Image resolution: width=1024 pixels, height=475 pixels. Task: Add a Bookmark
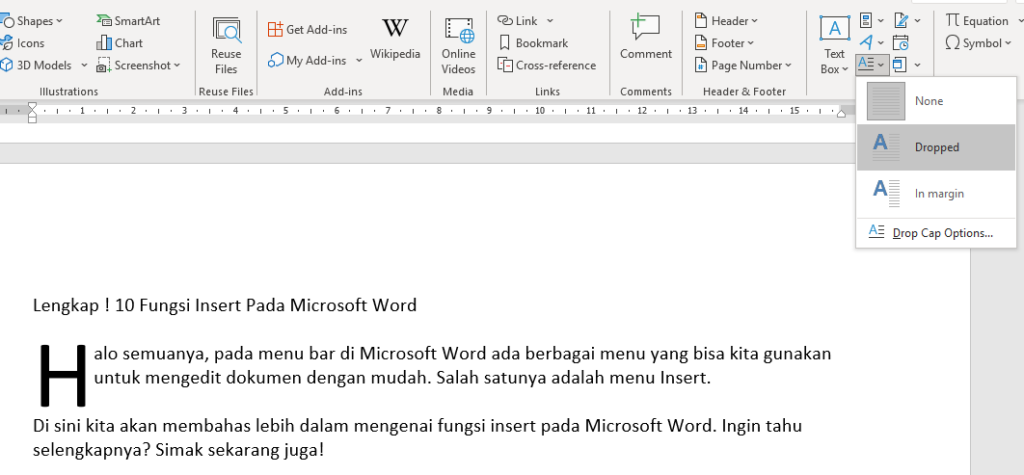[x=533, y=43]
